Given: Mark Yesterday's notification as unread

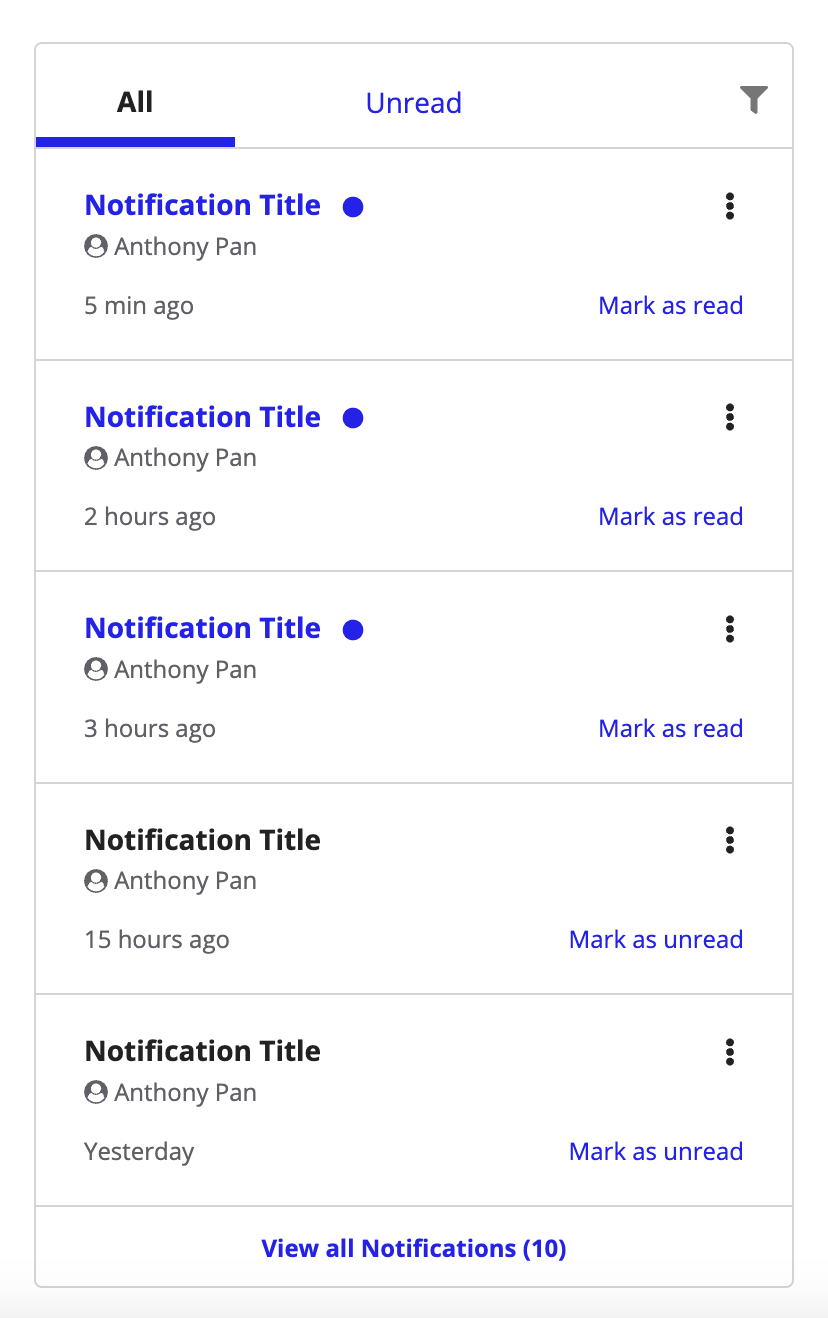Looking at the screenshot, I should (655, 1152).
